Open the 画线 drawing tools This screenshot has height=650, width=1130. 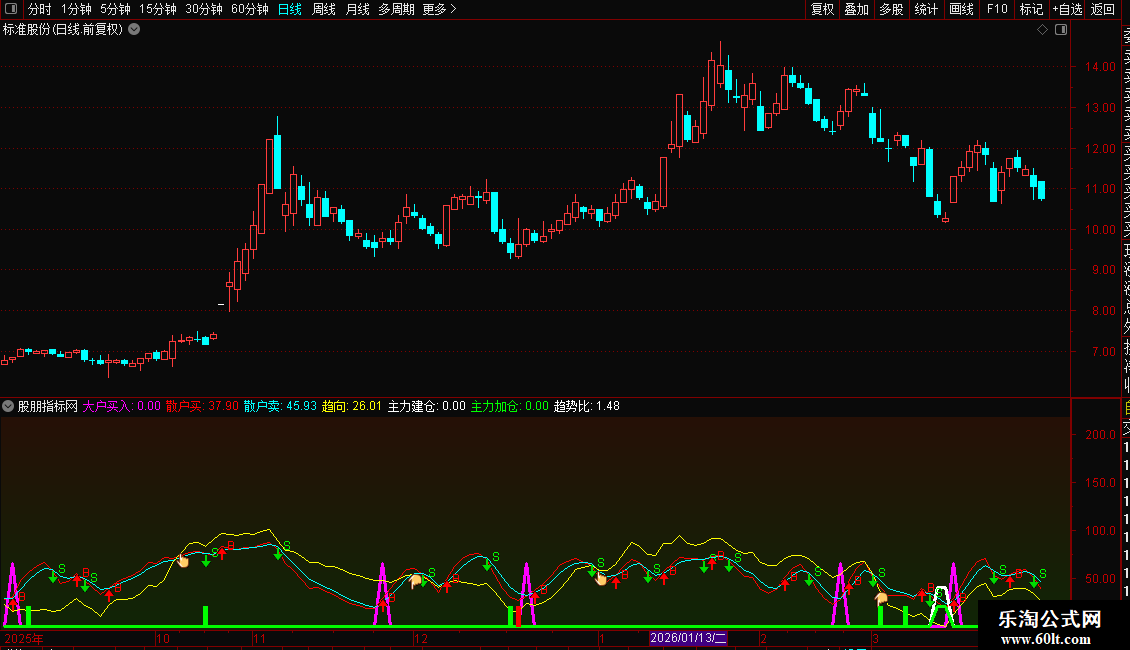click(x=961, y=9)
